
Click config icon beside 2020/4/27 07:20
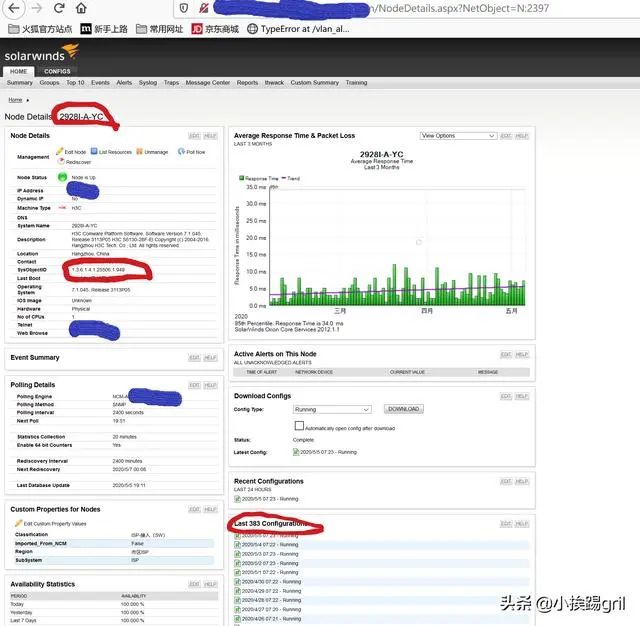[237, 609]
